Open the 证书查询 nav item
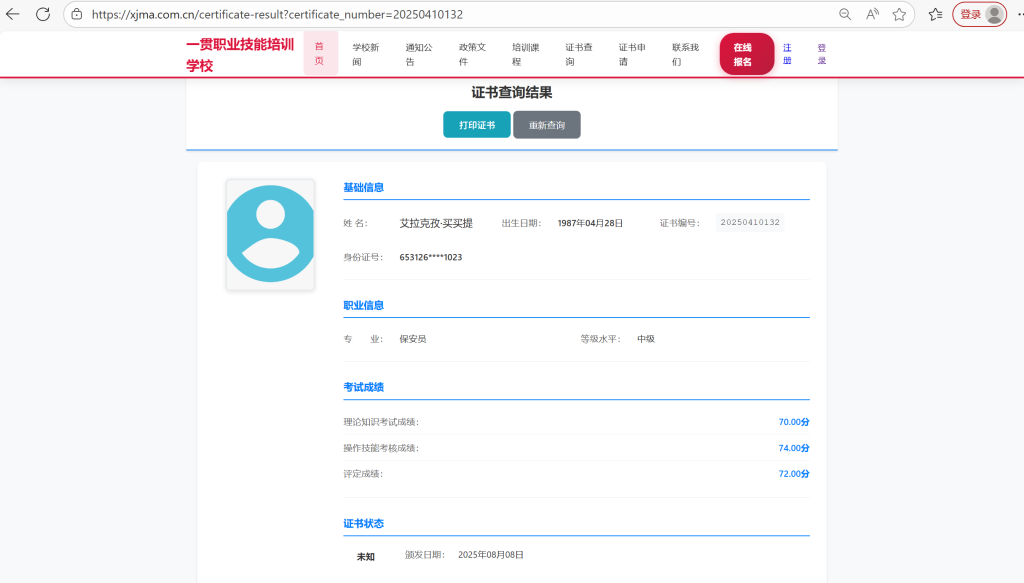The width and height of the screenshot is (1024, 583). click(578, 54)
